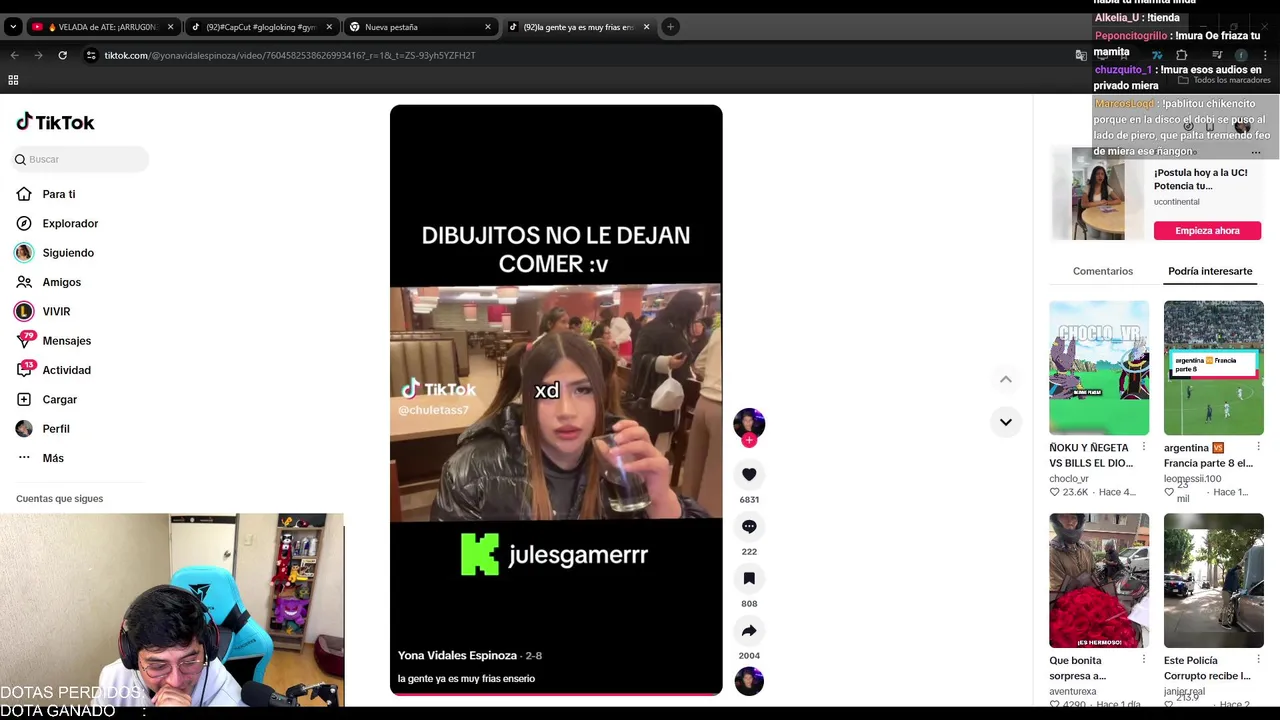Like the video with heart icon

click(749, 474)
